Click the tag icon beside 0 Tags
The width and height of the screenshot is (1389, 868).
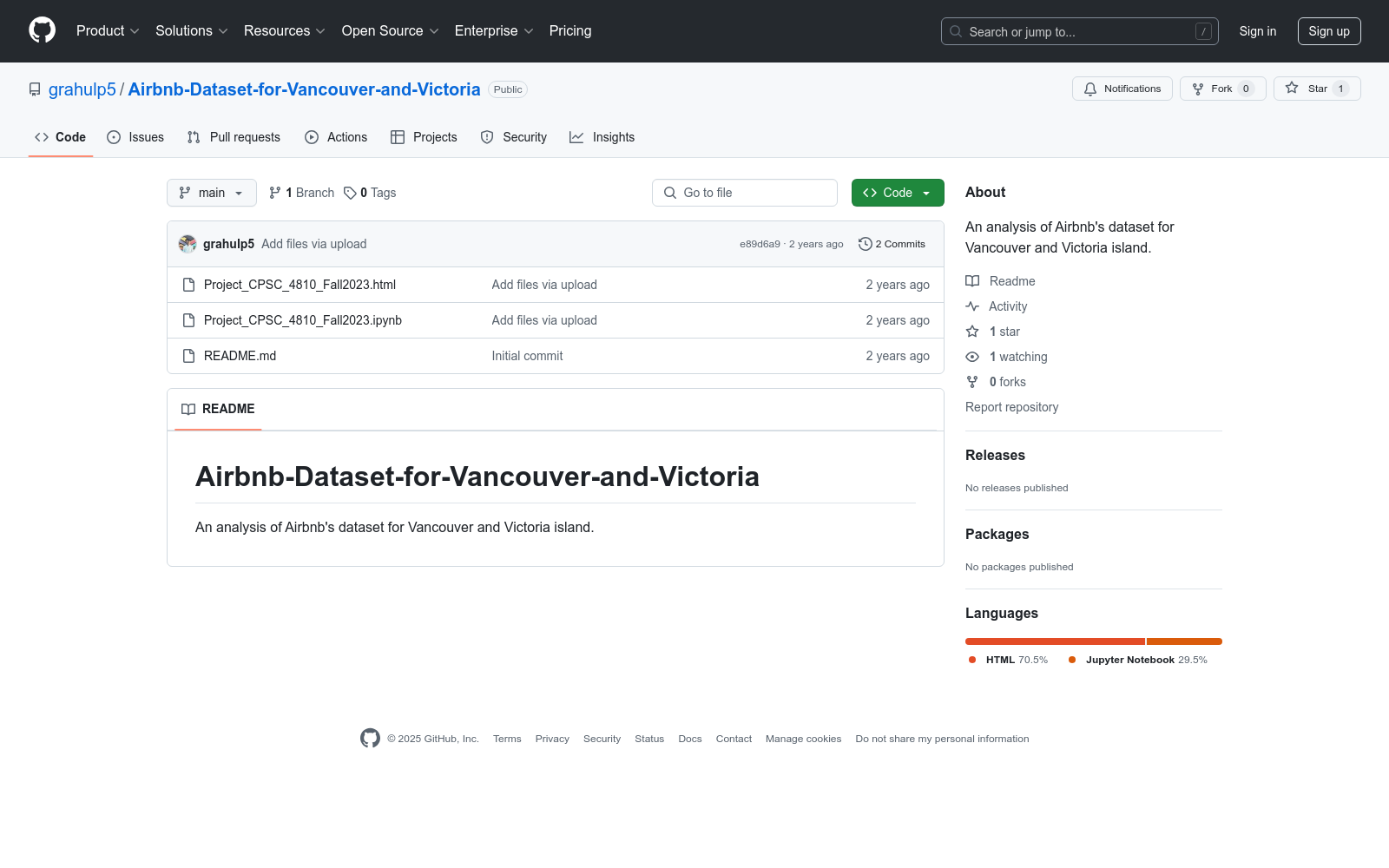350,193
